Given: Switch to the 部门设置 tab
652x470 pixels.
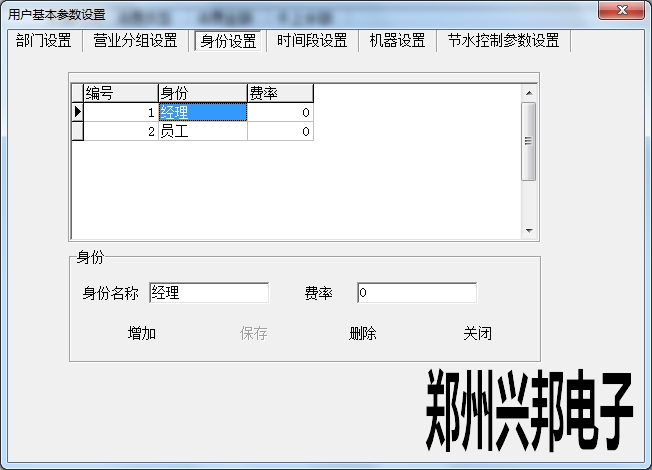Looking at the screenshot, I should pyautogui.click(x=43, y=41).
